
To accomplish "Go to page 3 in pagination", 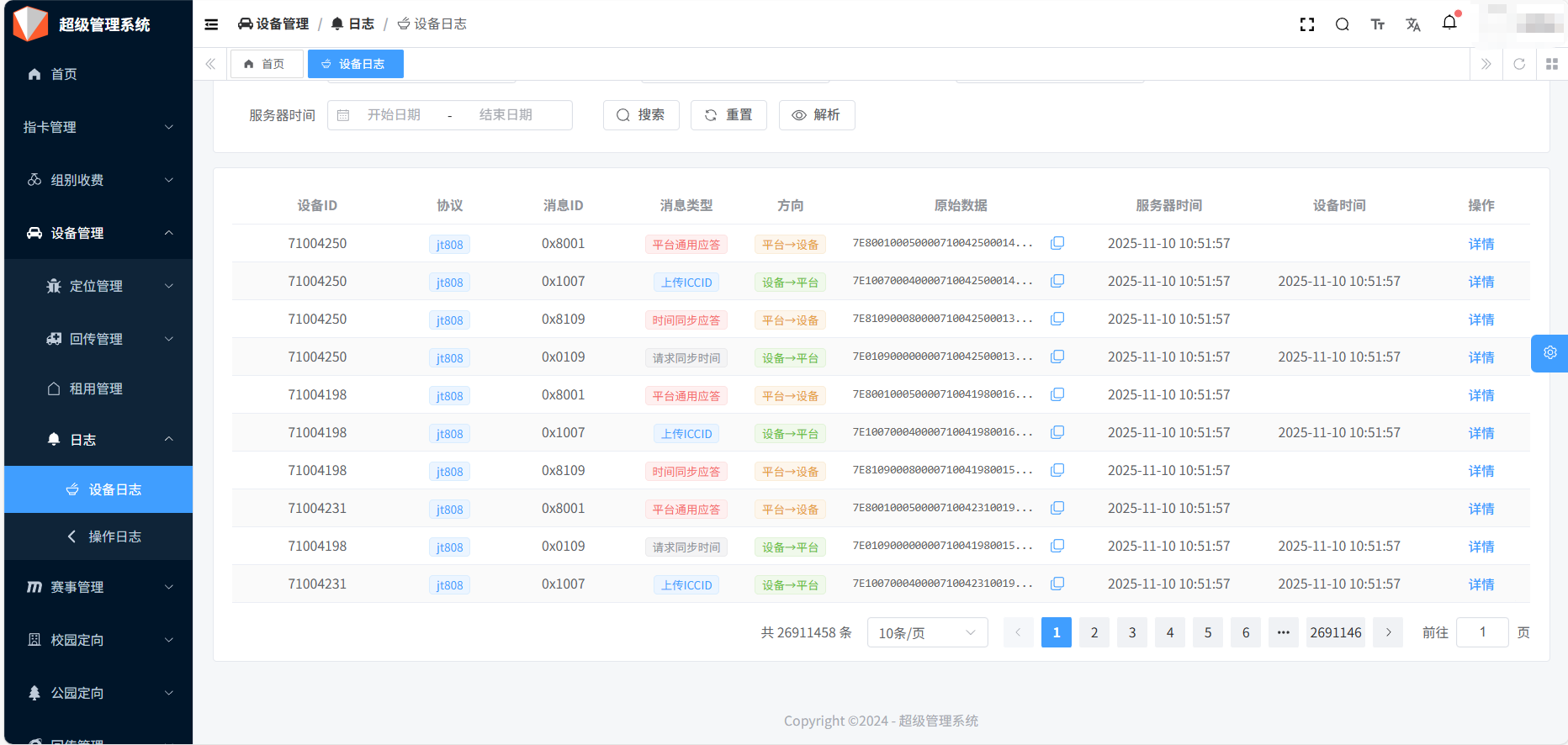I will point(1131,632).
